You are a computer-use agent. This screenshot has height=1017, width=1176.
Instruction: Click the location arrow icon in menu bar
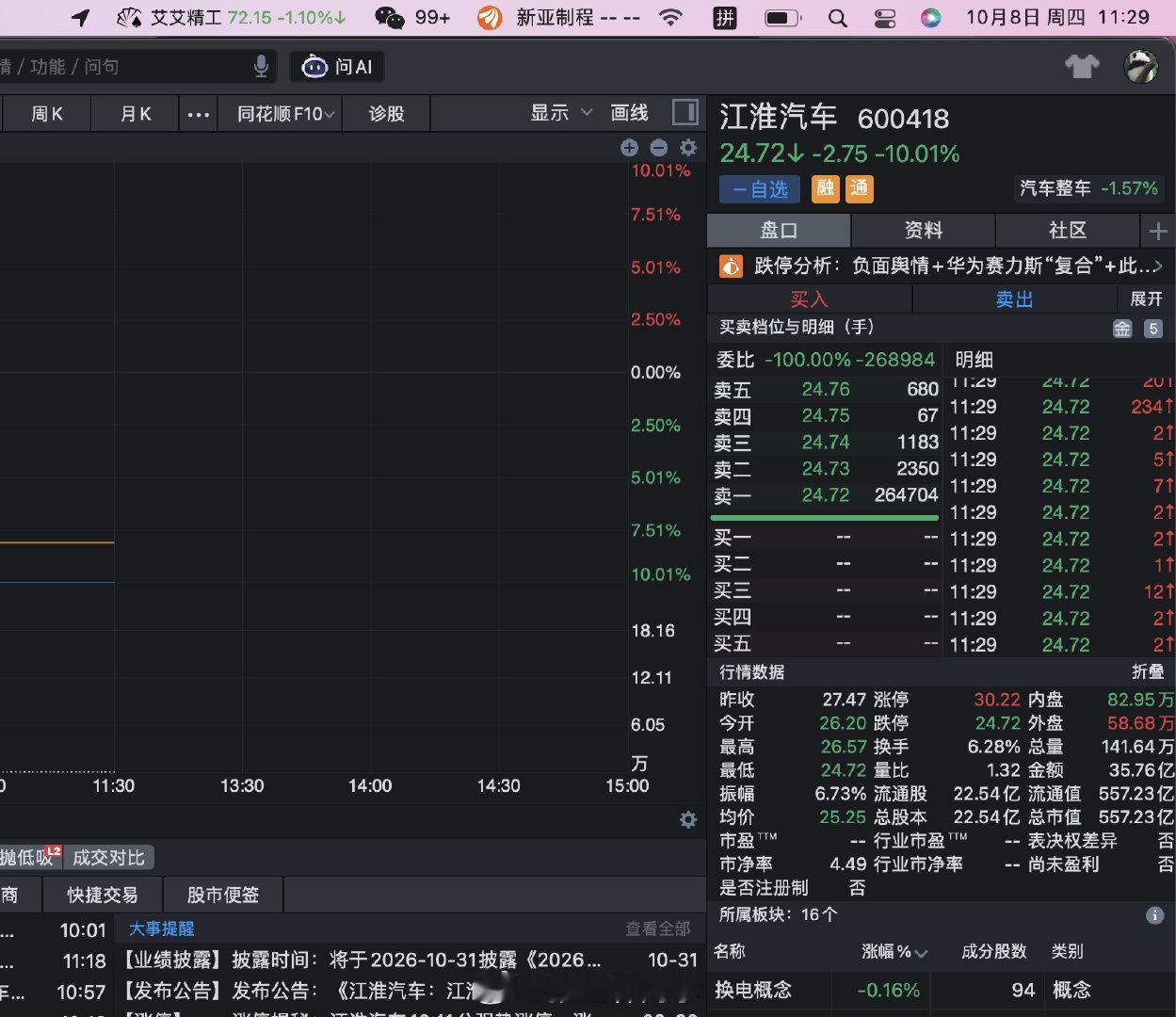tap(81, 18)
